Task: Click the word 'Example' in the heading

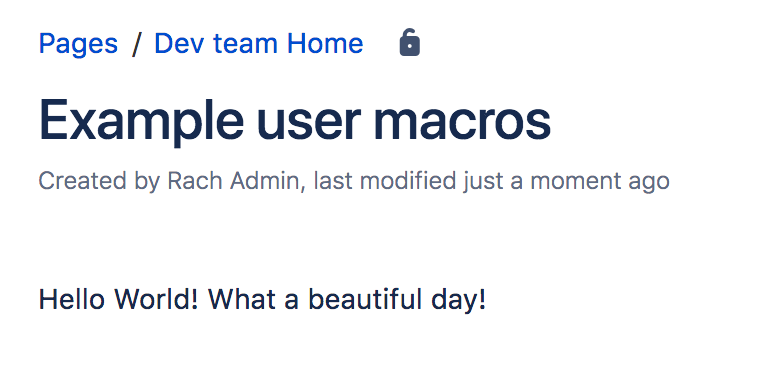Action: pos(141,122)
